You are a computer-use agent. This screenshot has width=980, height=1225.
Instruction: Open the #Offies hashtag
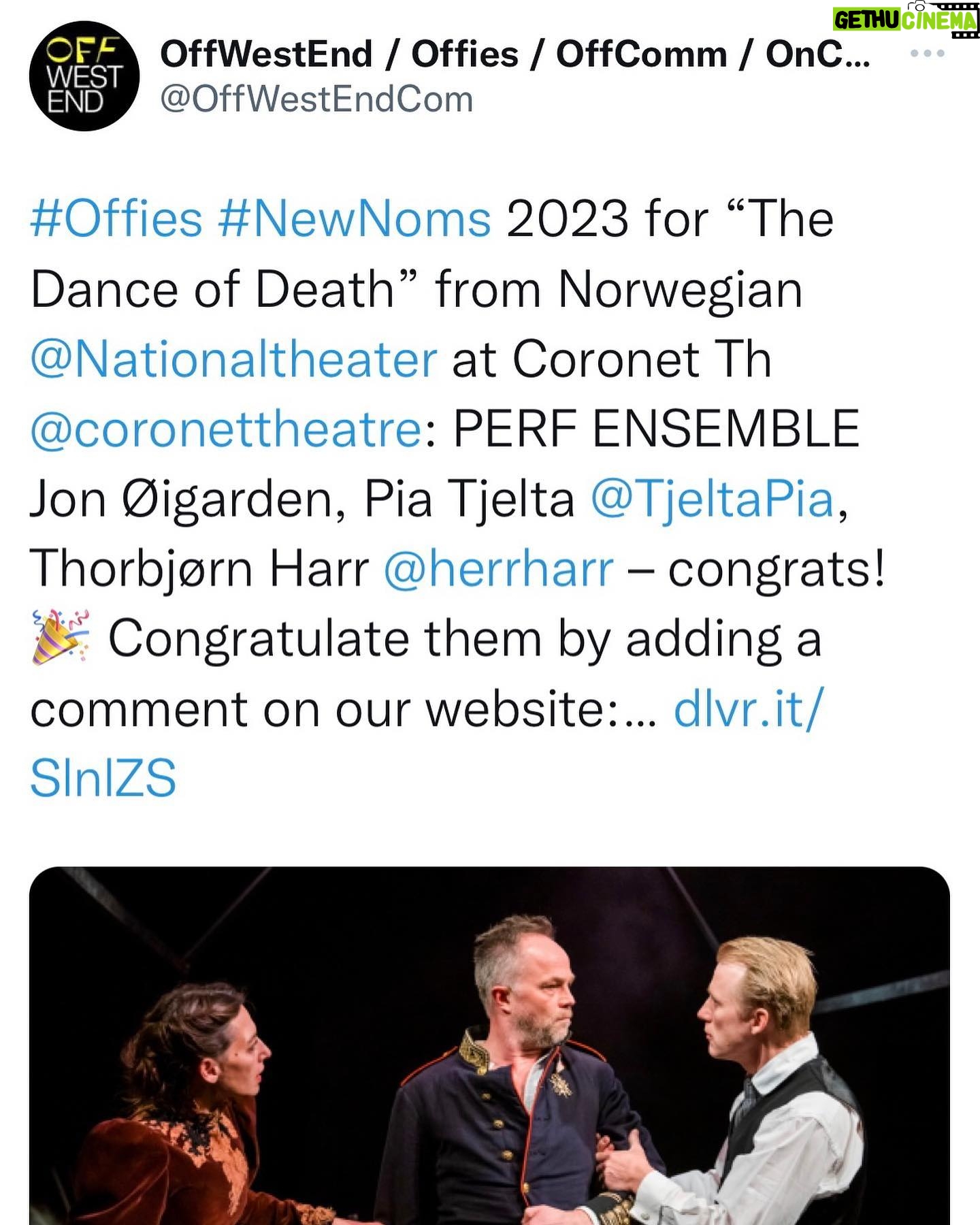pos(116,219)
